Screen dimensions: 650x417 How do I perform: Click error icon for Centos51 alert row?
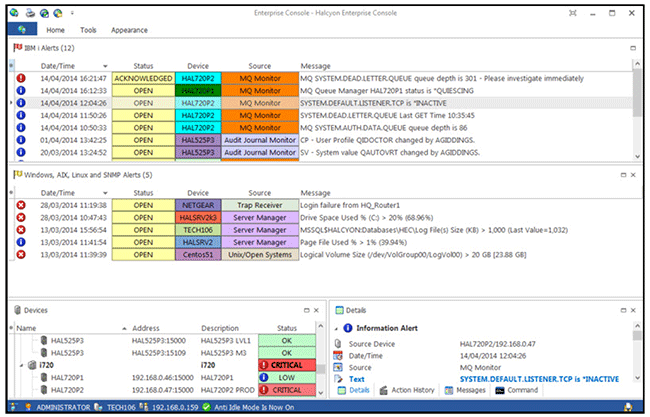[21, 255]
